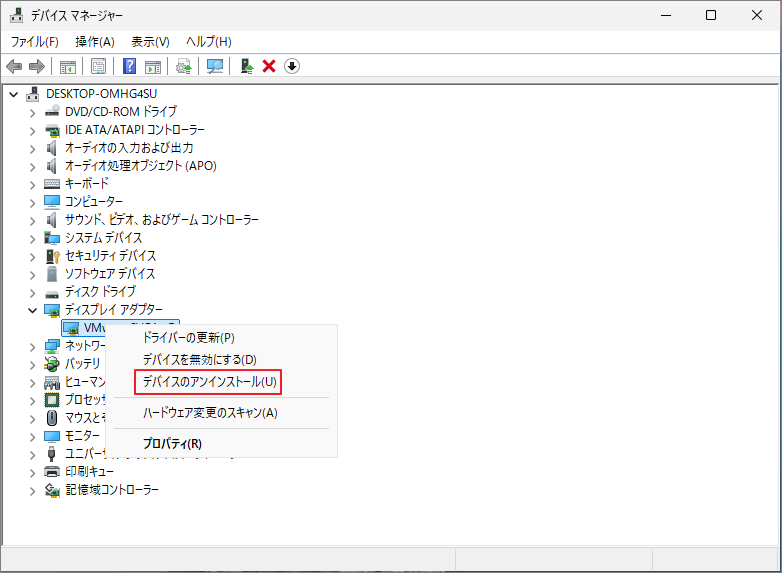Expand the モニター category

[32, 437]
